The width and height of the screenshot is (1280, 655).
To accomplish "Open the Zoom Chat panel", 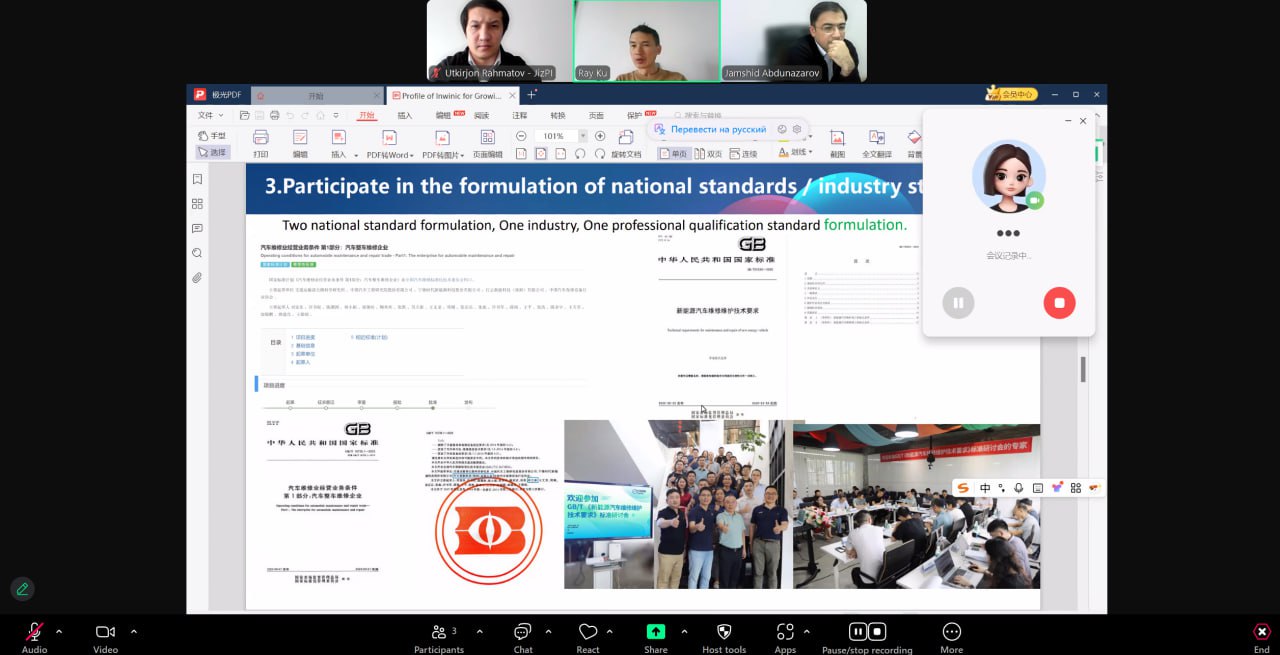I will coord(522,631).
